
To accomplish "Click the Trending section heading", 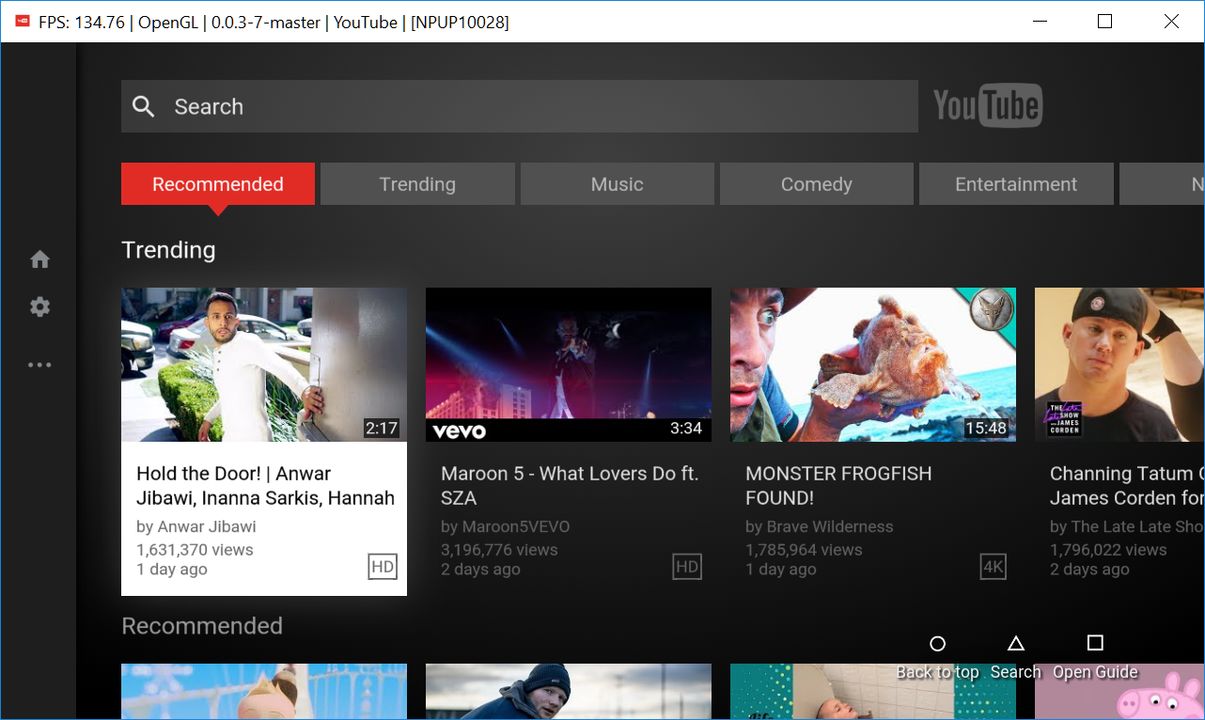I will [168, 250].
